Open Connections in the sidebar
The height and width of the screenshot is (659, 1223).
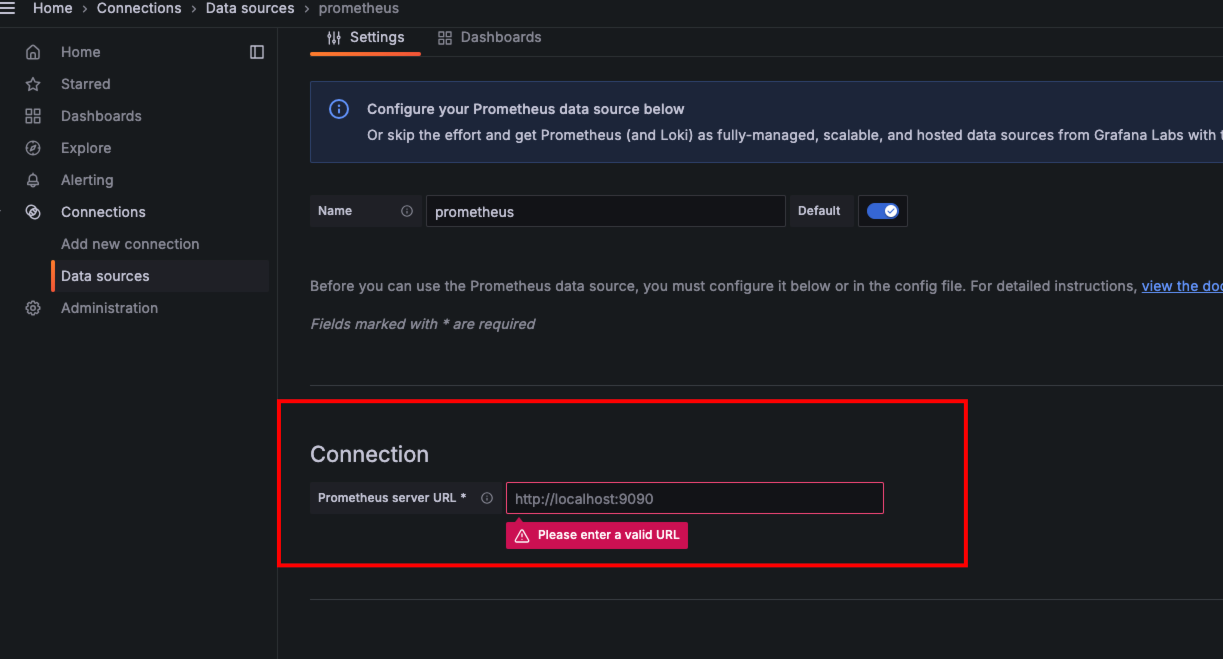(103, 212)
